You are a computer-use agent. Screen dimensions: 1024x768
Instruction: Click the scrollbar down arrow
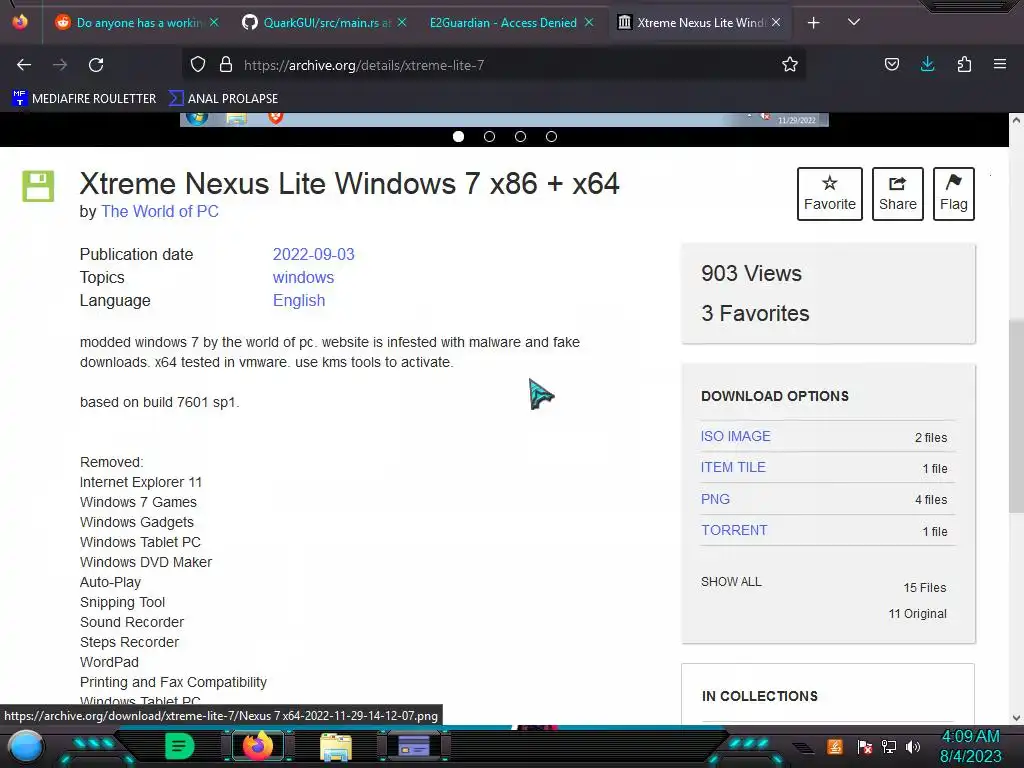tap(1016, 718)
